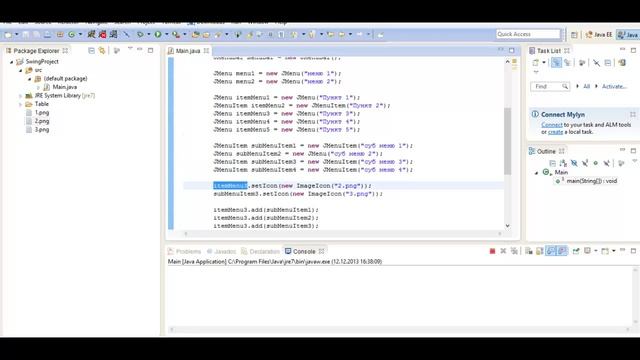
Task: Click the Print icon in main toolbar
Action: [x=47, y=35]
